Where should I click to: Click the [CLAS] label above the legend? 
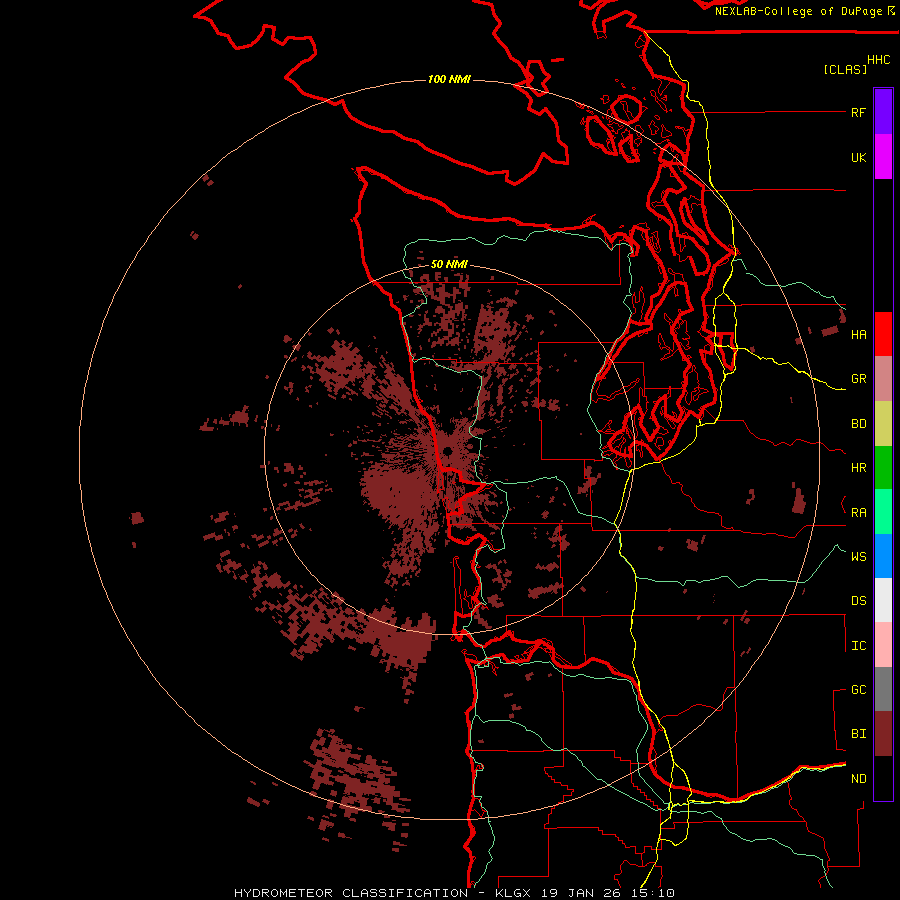coord(845,69)
